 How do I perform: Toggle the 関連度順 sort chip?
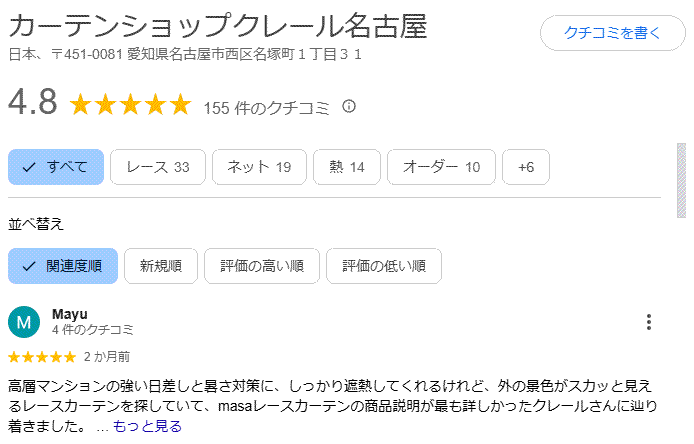click(x=63, y=266)
